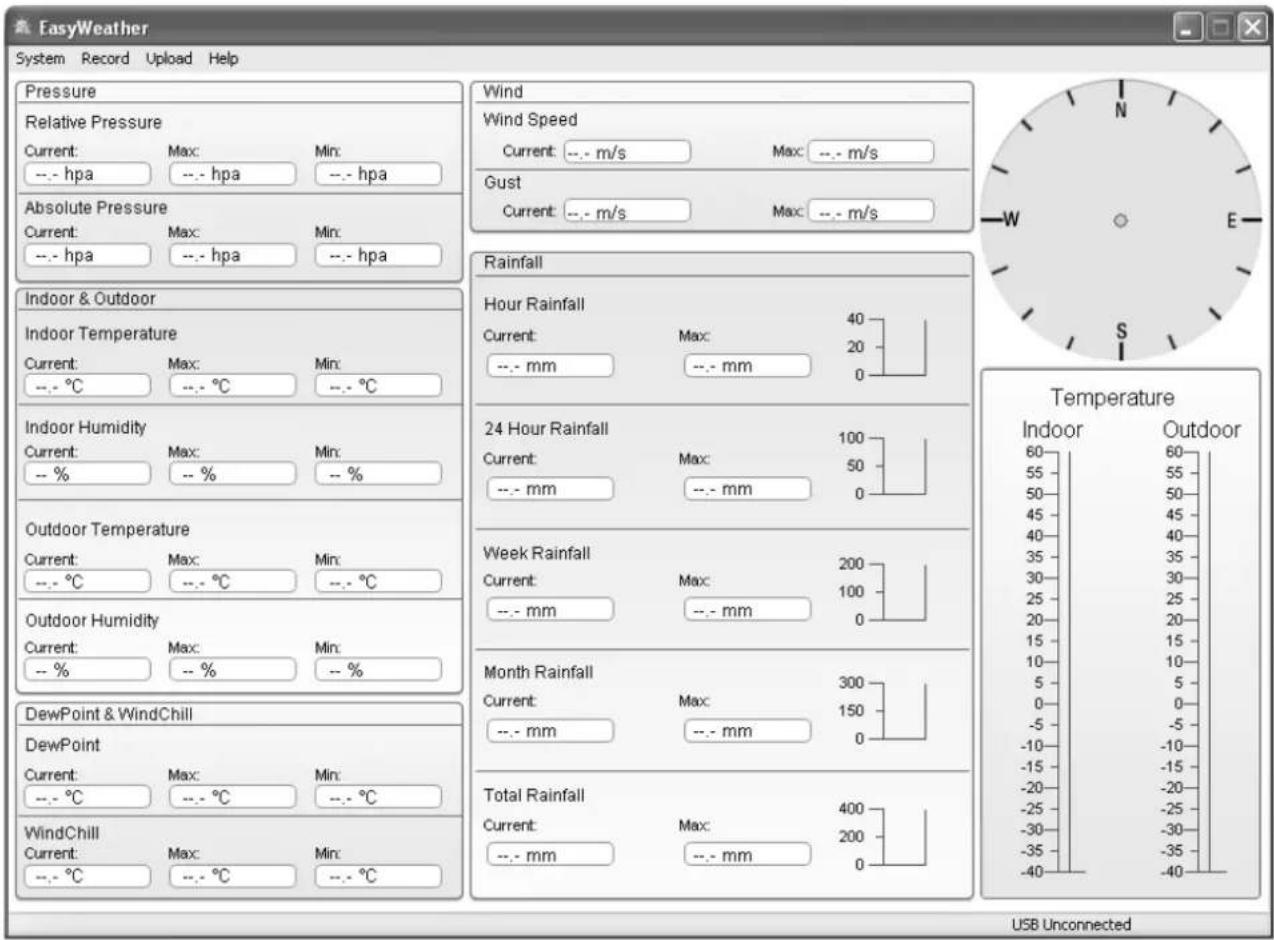This screenshot has height=940, width=1274.
Task: Open the System menu
Action: click(x=40, y=58)
